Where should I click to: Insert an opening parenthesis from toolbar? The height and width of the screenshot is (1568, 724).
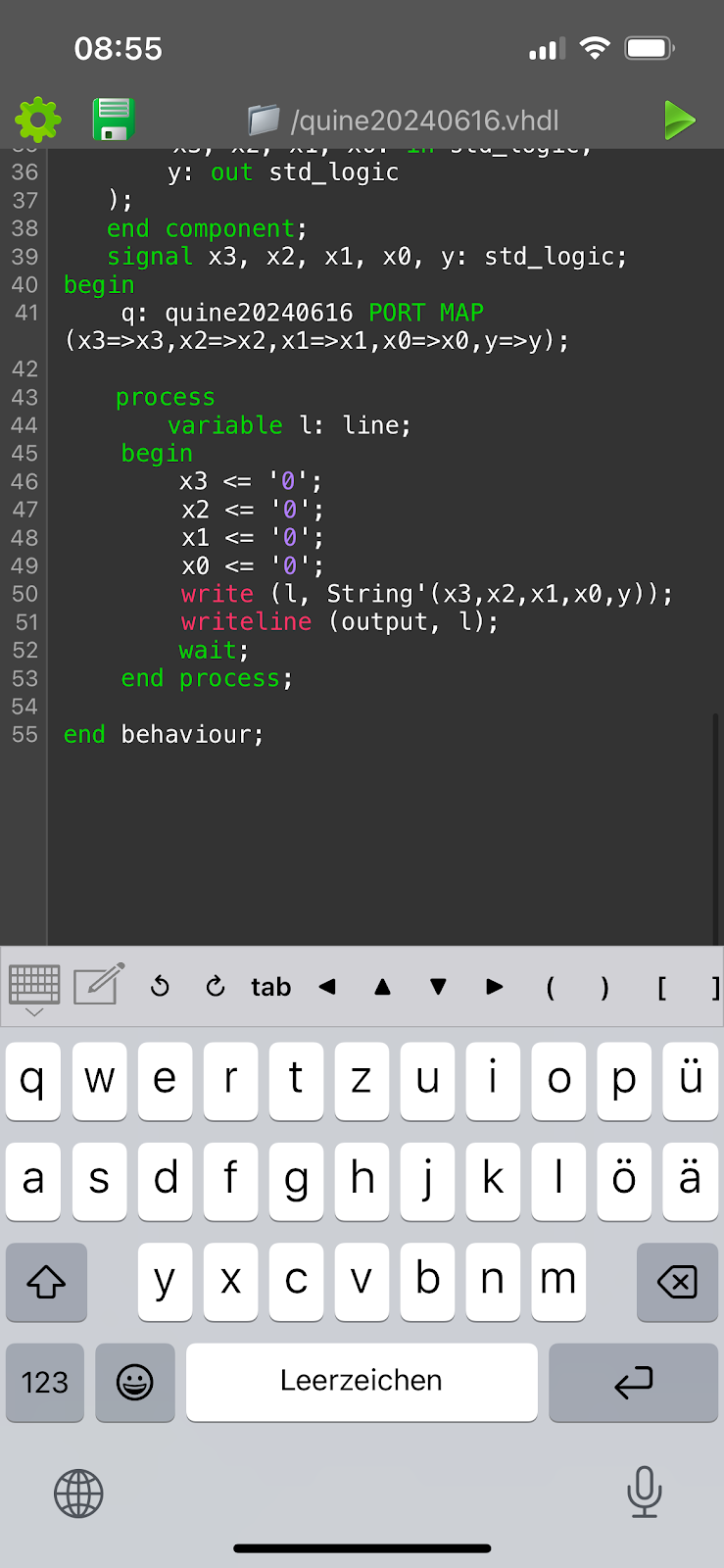pos(550,987)
